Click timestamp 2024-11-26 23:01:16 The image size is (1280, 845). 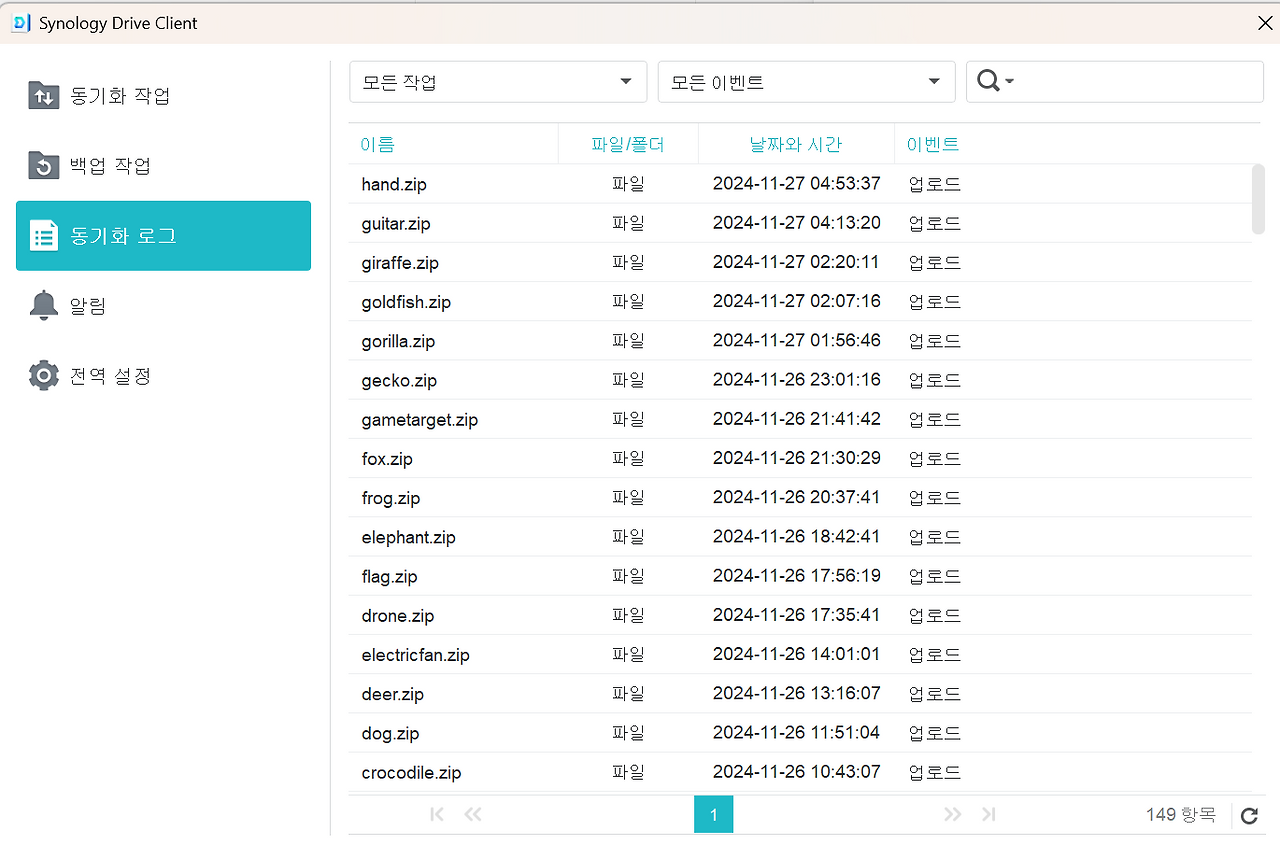coord(797,379)
